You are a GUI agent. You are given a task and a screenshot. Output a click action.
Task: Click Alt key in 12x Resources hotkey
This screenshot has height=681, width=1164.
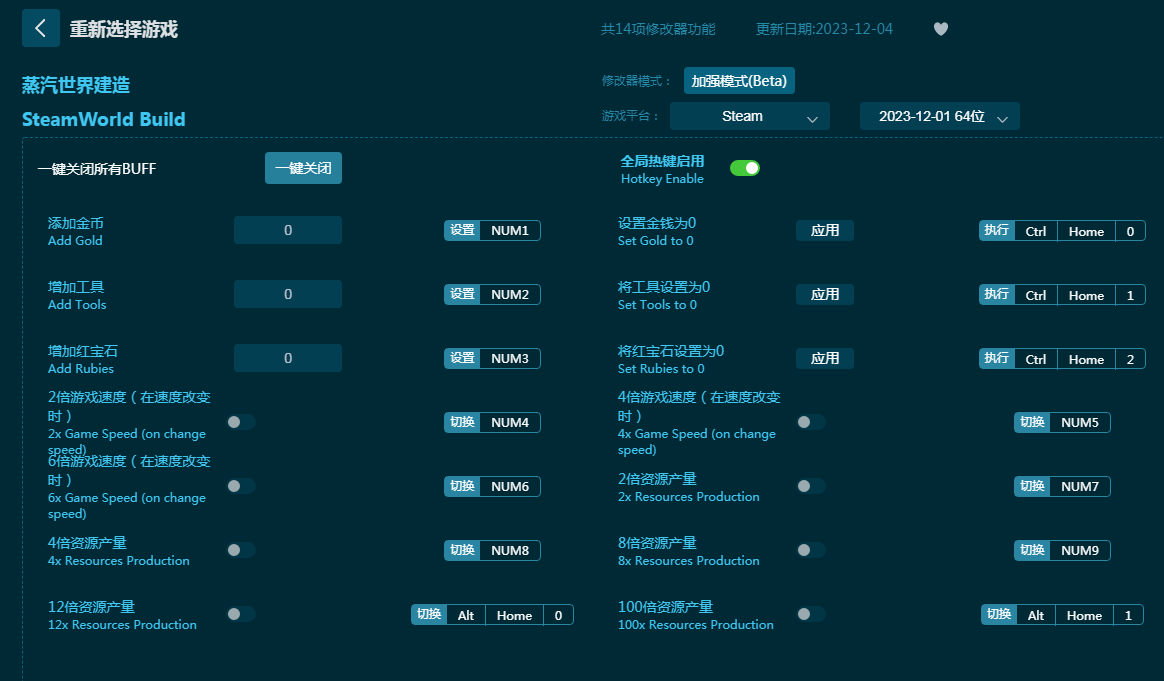point(465,615)
